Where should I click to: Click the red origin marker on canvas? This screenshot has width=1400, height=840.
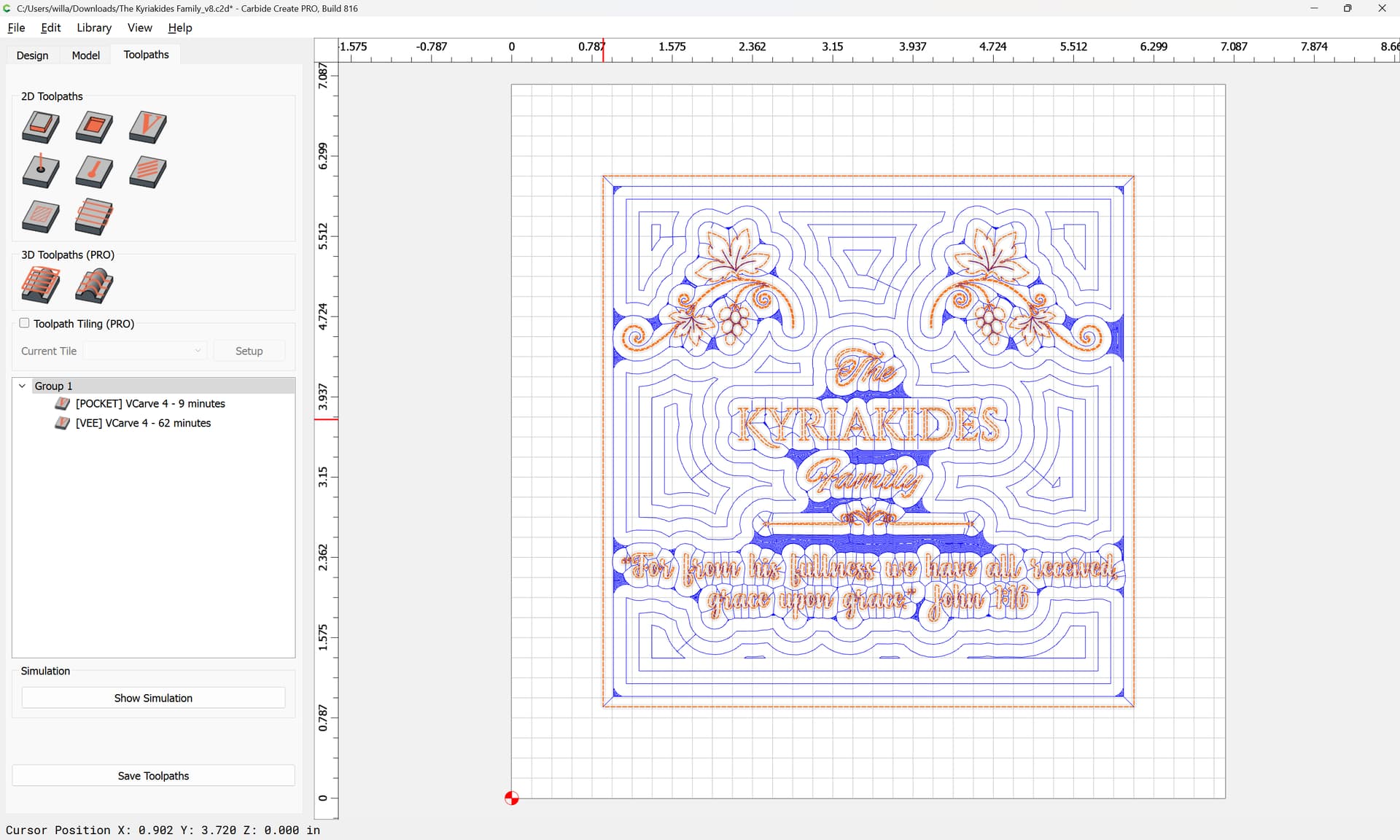coord(512,798)
